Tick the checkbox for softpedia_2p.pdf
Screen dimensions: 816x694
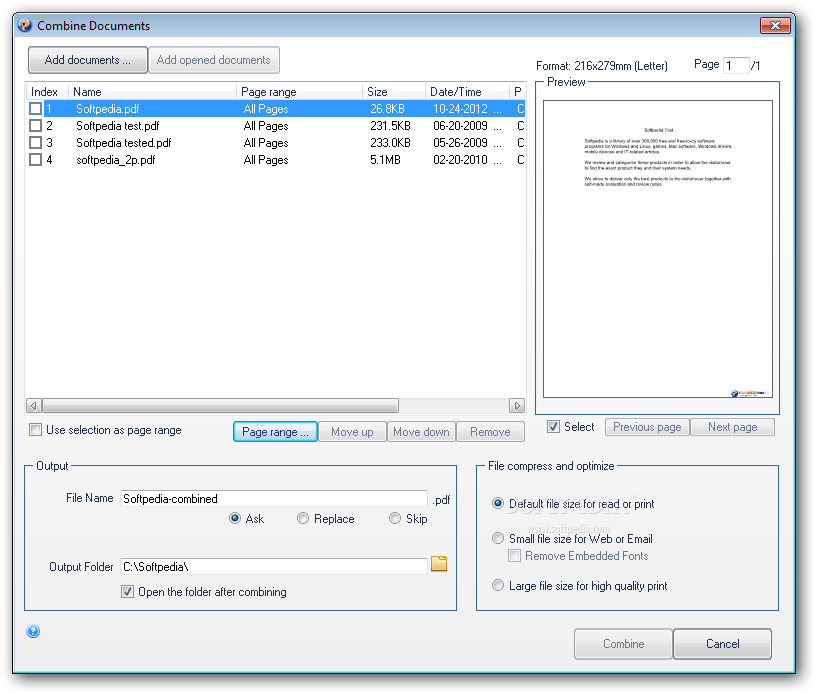pyautogui.click(x=35, y=160)
